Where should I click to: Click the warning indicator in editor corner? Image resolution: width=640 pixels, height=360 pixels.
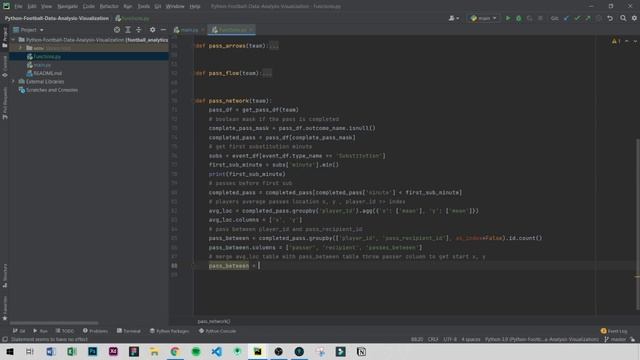(x=616, y=41)
